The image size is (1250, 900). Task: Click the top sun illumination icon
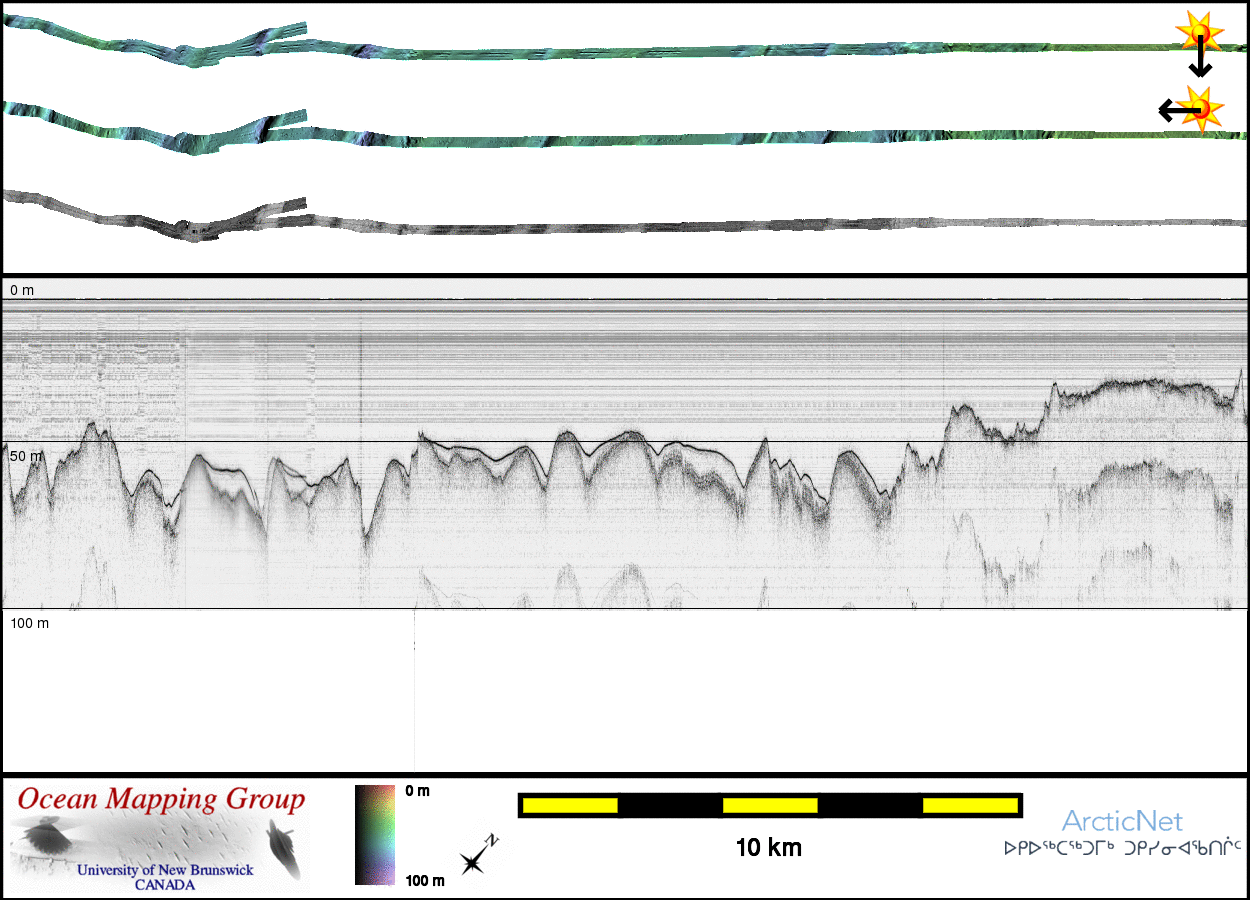pos(1197,32)
